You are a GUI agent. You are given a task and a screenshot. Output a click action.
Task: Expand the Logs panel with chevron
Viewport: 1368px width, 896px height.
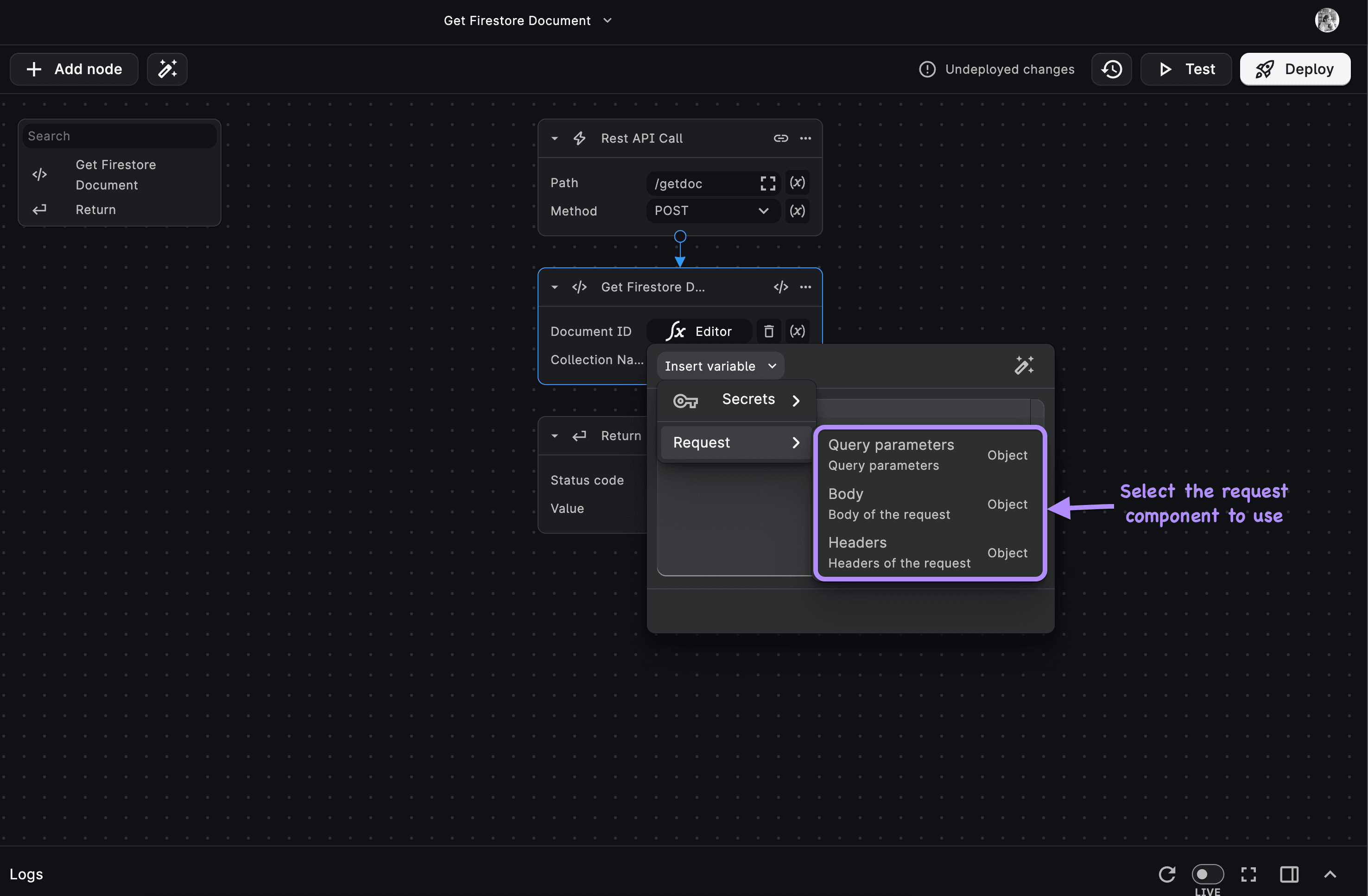(1330, 874)
